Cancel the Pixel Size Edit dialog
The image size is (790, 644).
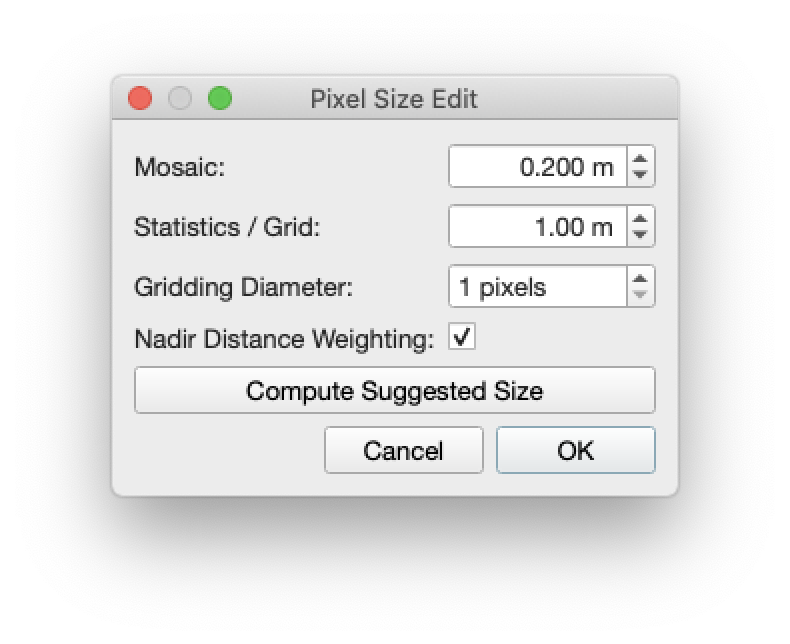403,451
